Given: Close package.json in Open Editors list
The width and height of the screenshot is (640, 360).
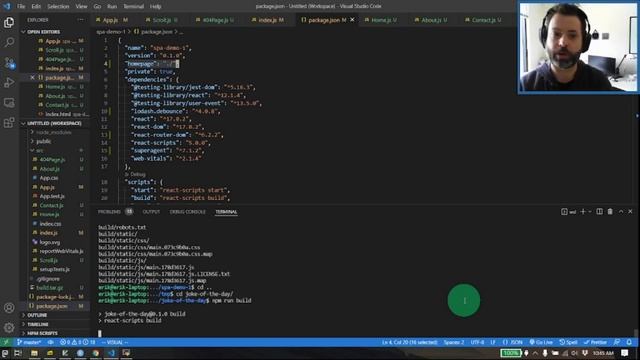Looking at the screenshot, I should 32,78.
